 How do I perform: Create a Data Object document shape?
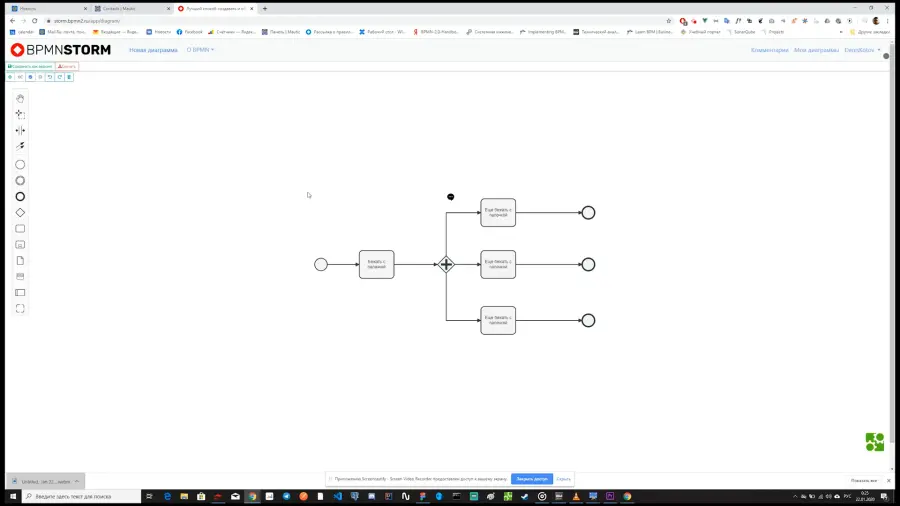click(20, 260)
